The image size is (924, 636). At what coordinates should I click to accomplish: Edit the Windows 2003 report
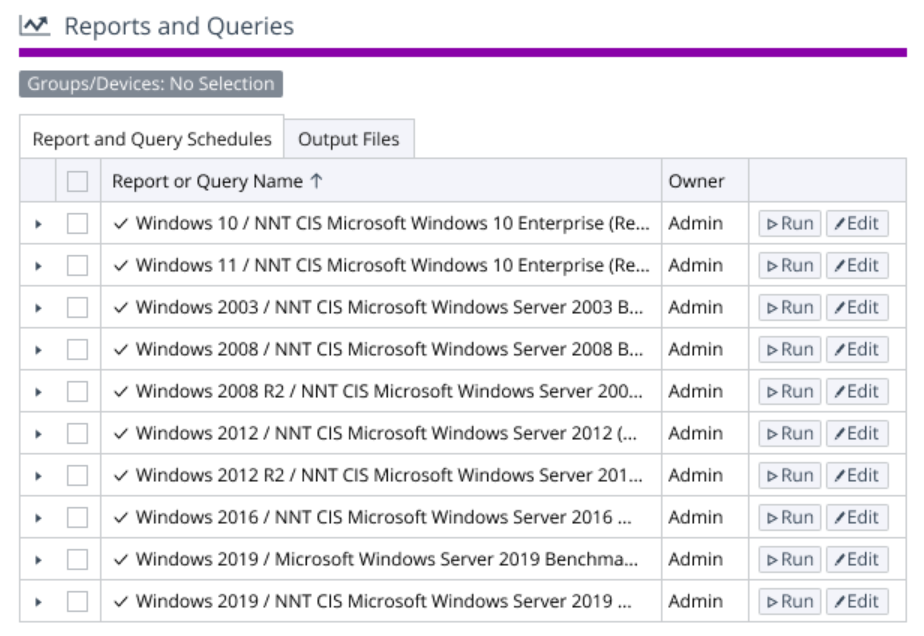(x=857, y=308)
